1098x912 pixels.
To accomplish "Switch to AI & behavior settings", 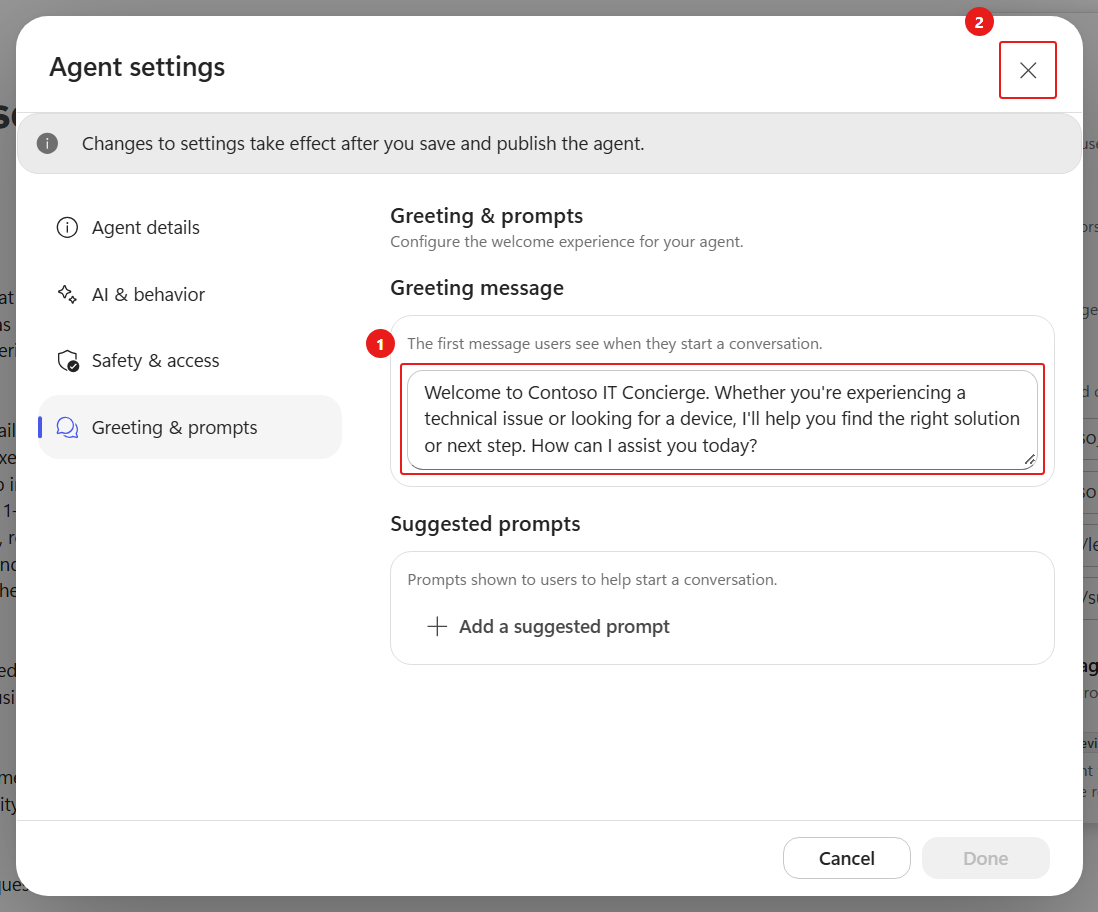I will click(x=190, y=294).
